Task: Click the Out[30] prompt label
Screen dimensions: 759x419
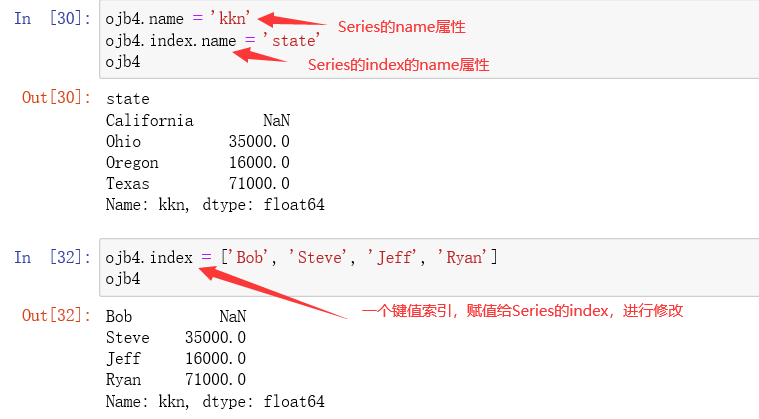Action: point(56,97)
